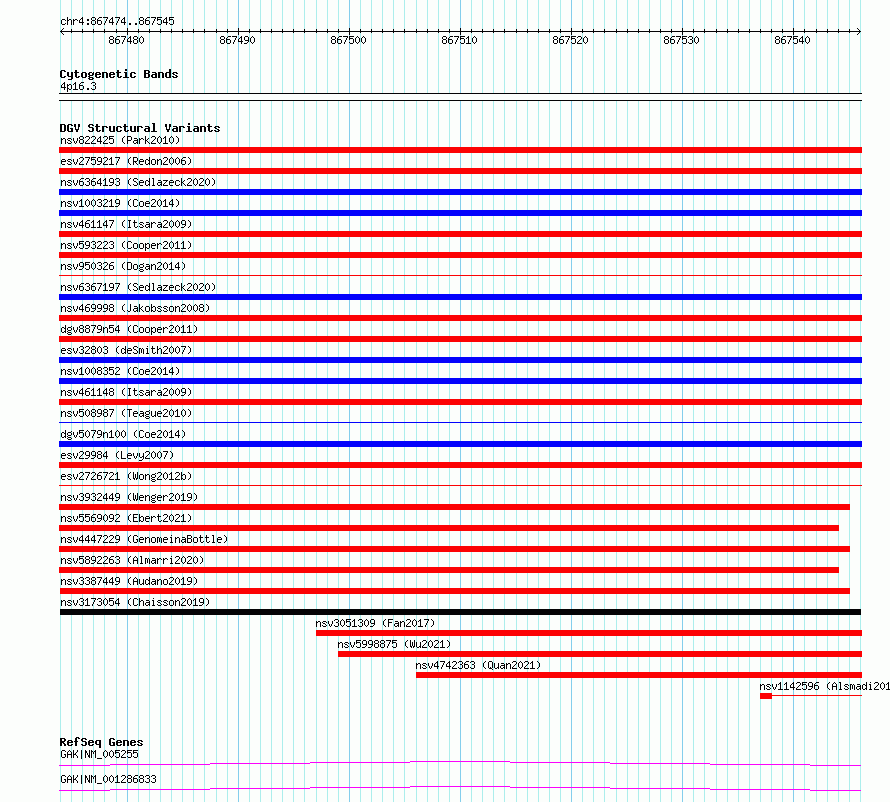Select the esv2759217 (Redon2006) variant label

click(x=126, y=161)
